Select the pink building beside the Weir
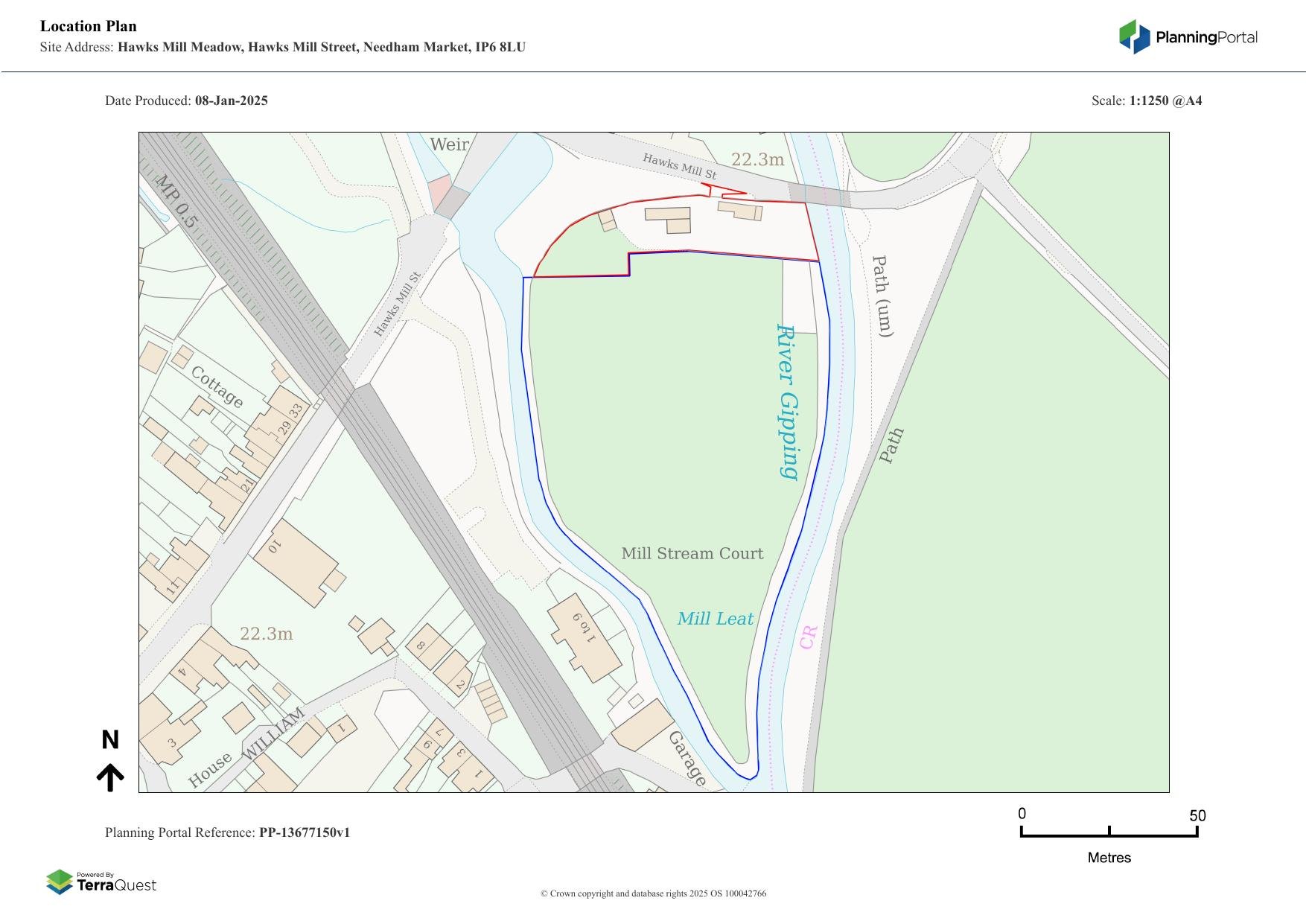This screenshot has width=1306, height=924. pyautogui.click(x=439, y=192)
